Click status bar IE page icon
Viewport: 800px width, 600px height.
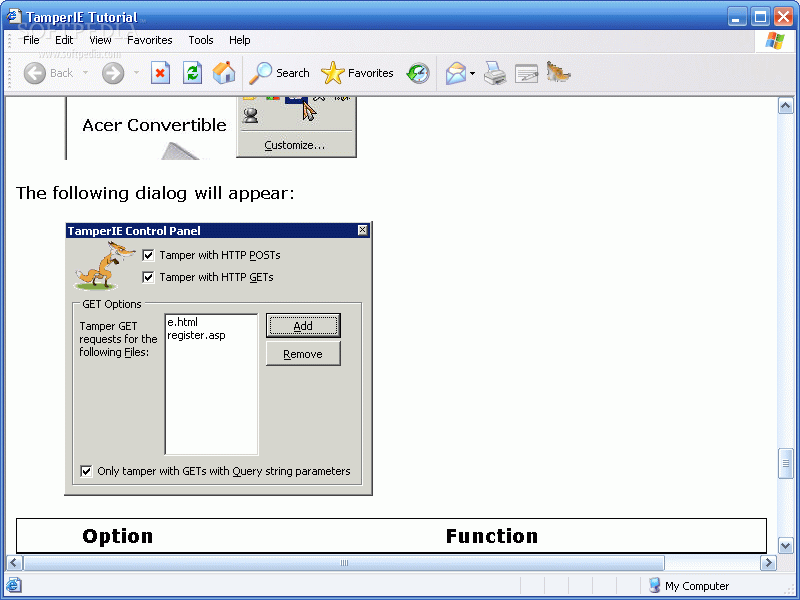pyautogui.click(x=13, y=585)
